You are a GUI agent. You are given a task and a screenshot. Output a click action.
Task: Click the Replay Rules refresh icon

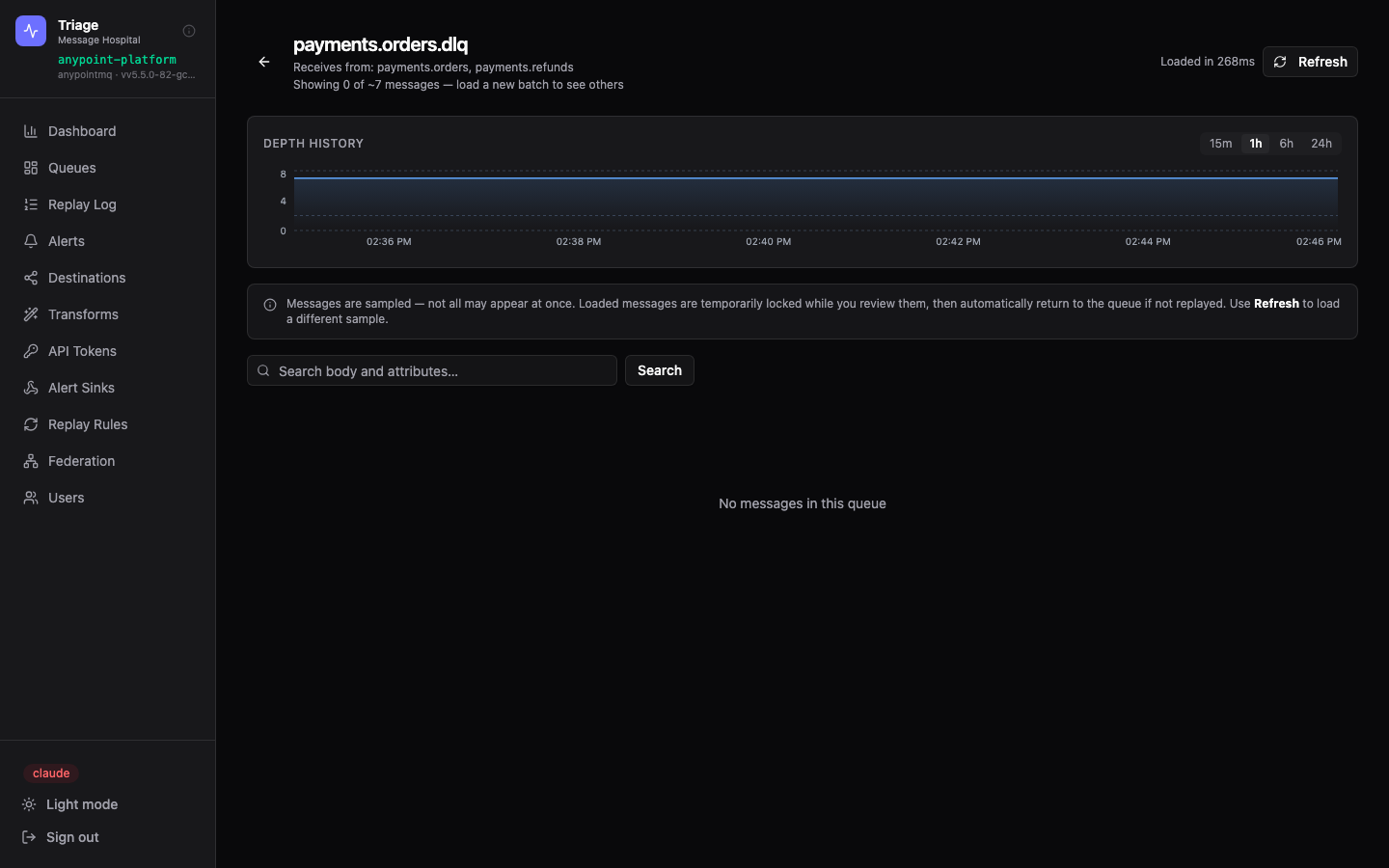pos(31,424)
